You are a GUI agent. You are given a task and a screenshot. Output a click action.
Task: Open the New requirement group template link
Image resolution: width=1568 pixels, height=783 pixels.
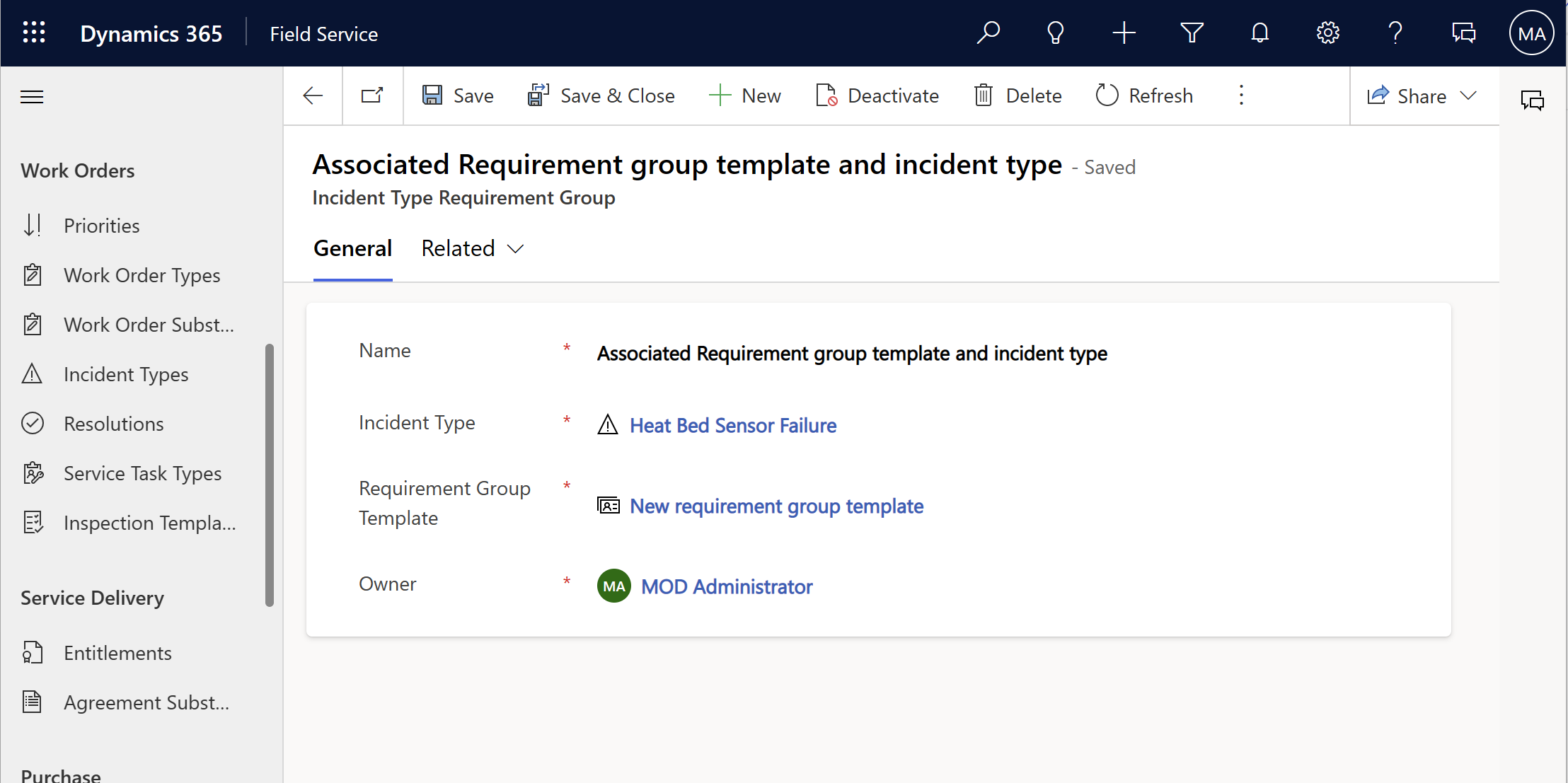776,506
